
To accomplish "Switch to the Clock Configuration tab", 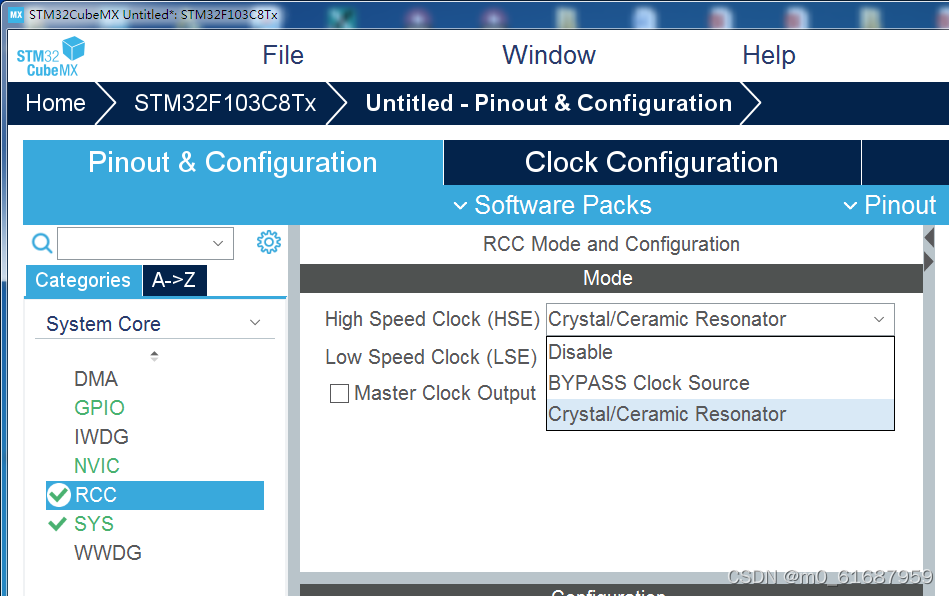I will click(649, 161).
